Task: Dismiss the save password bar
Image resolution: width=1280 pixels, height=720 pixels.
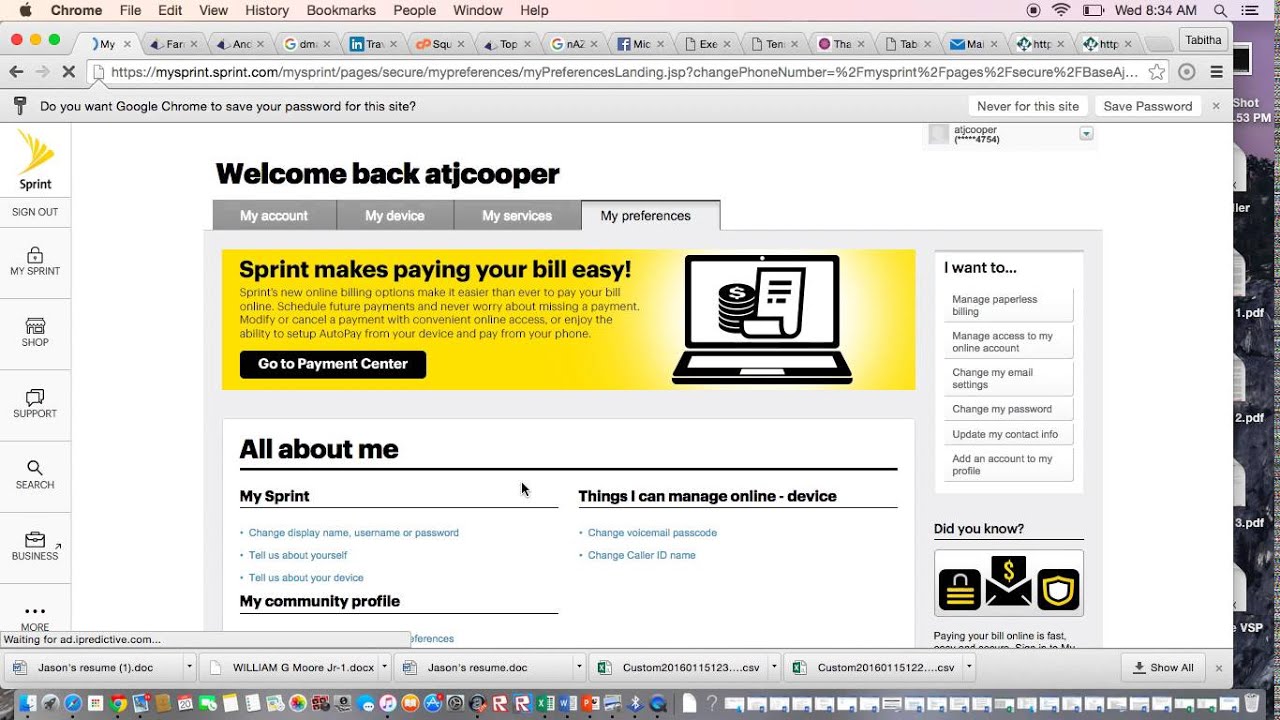Action: [x=1216, y=106]
